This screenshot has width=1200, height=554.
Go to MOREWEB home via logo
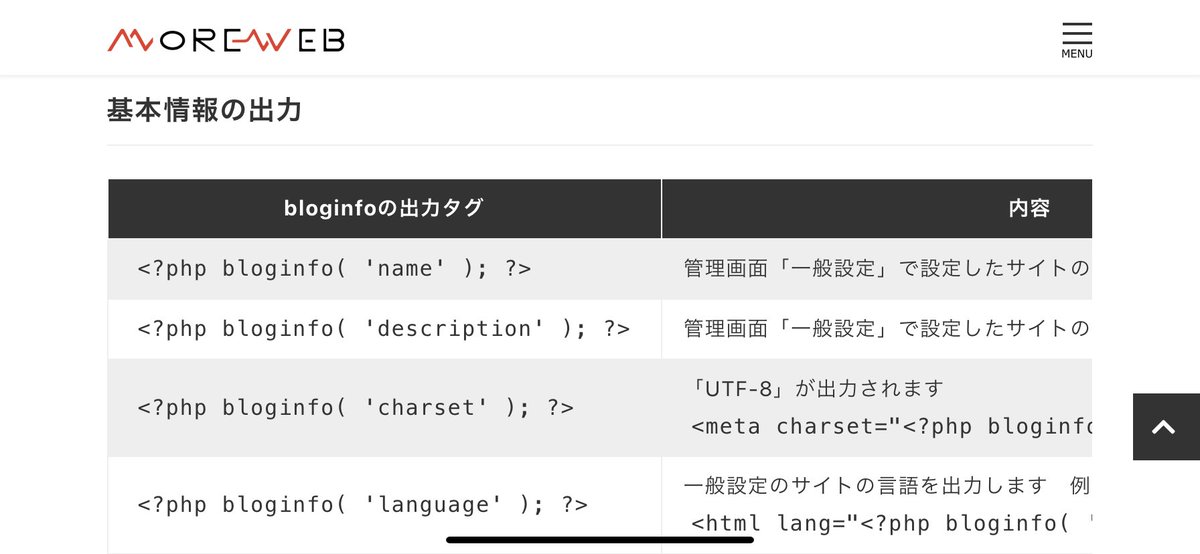pos(226,40)
